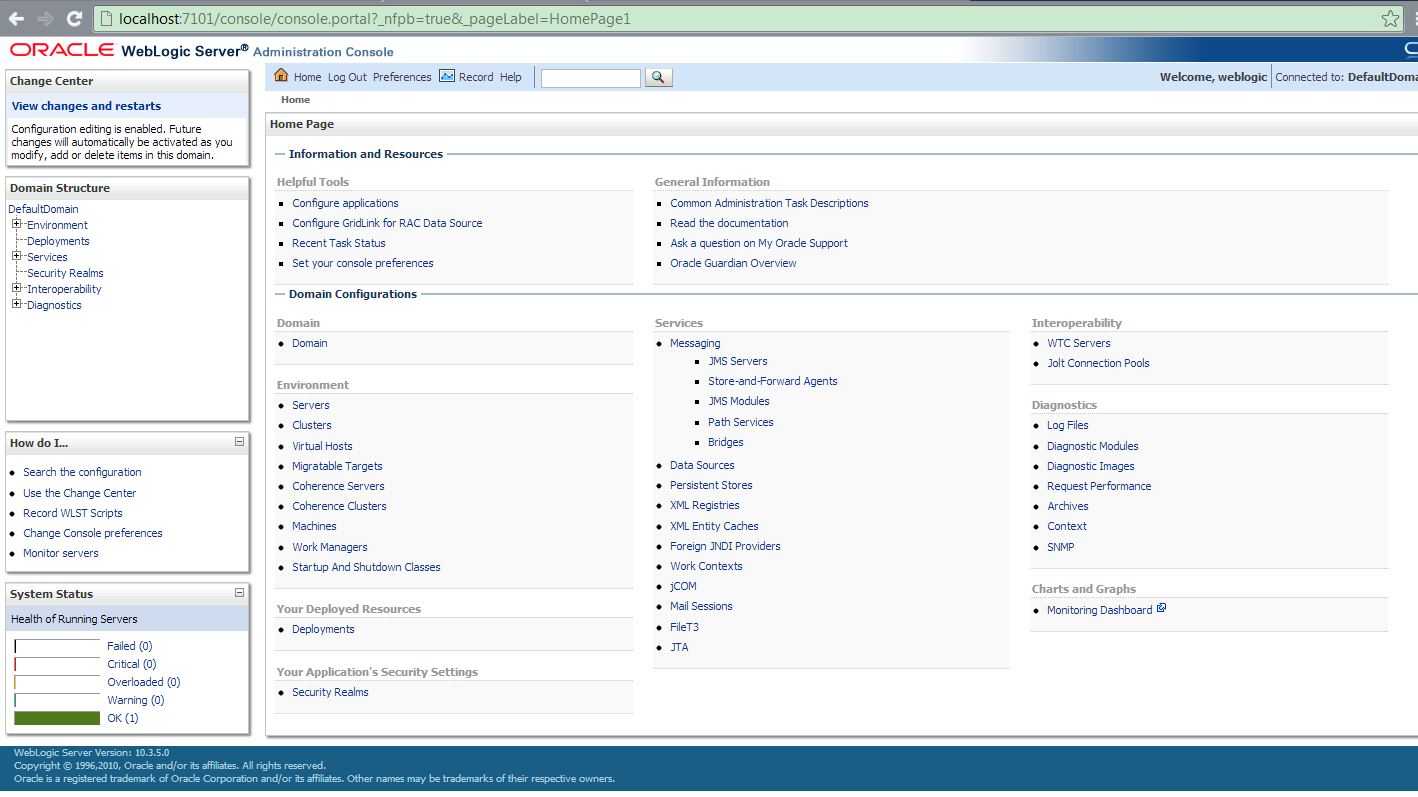Click the Record icon in the toolbar
The width and height of the screenshot is (1418, 797).
pyautogui.click(x=447, y=76)
